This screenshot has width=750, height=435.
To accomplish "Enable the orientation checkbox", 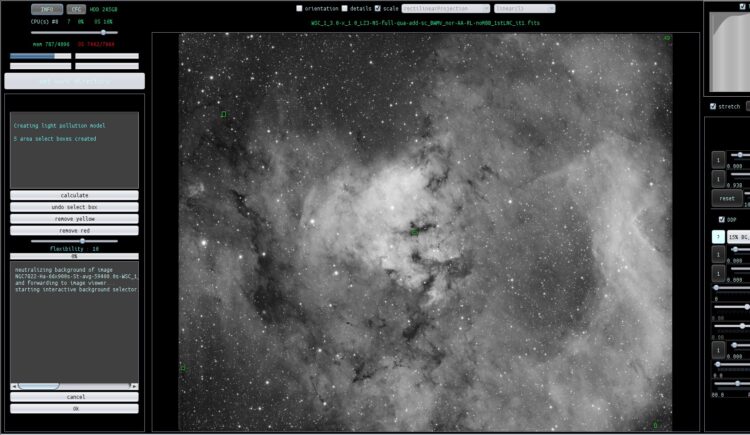I will pyautogui.click(x=299, y=8).
